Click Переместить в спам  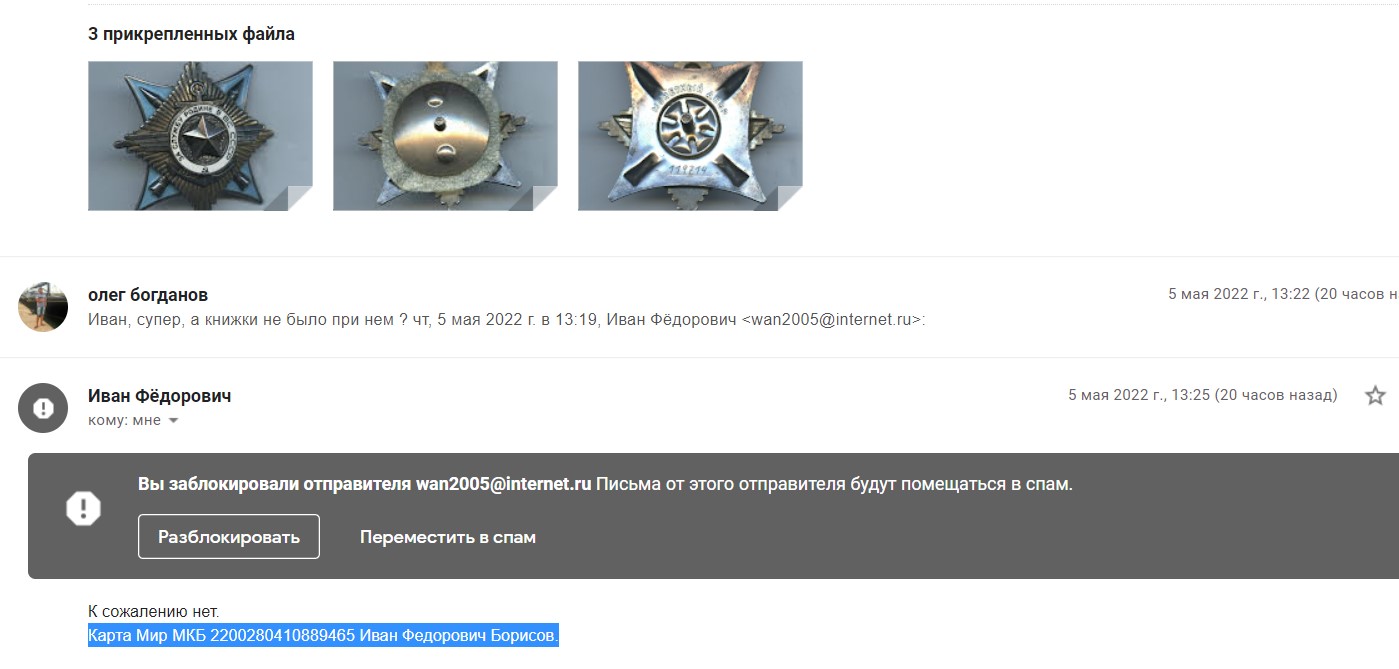point(448,537)
